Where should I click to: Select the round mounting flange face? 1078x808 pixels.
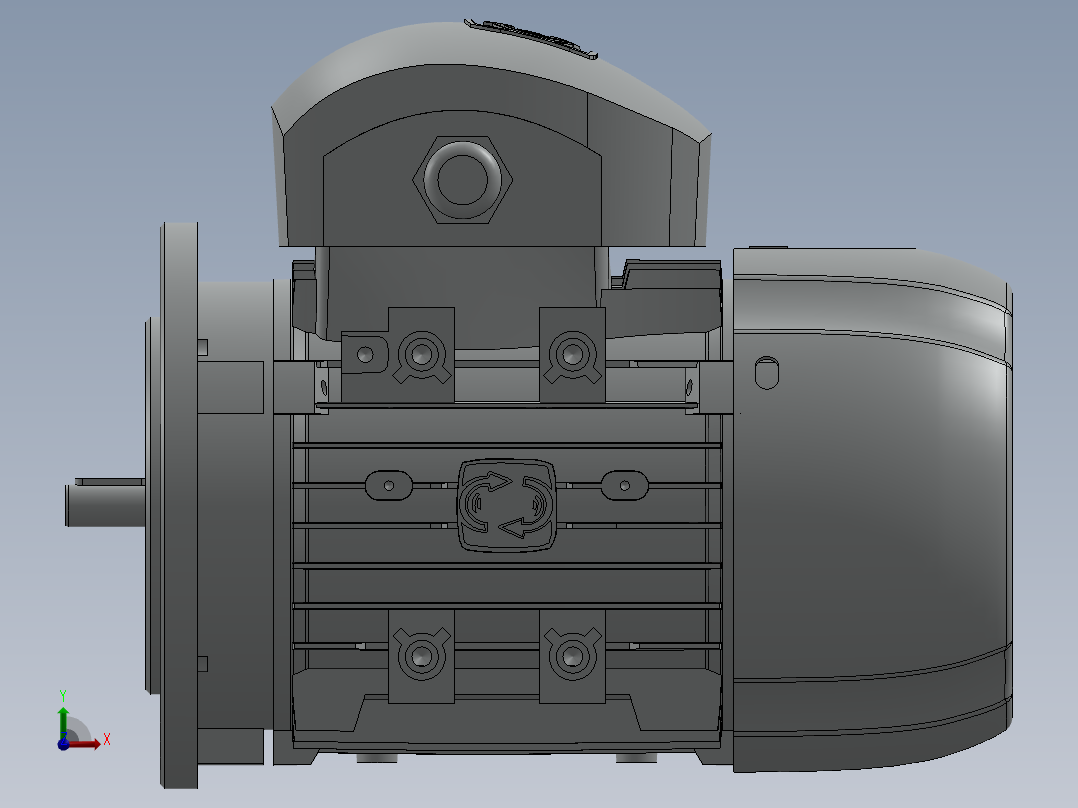click(179, 505)
